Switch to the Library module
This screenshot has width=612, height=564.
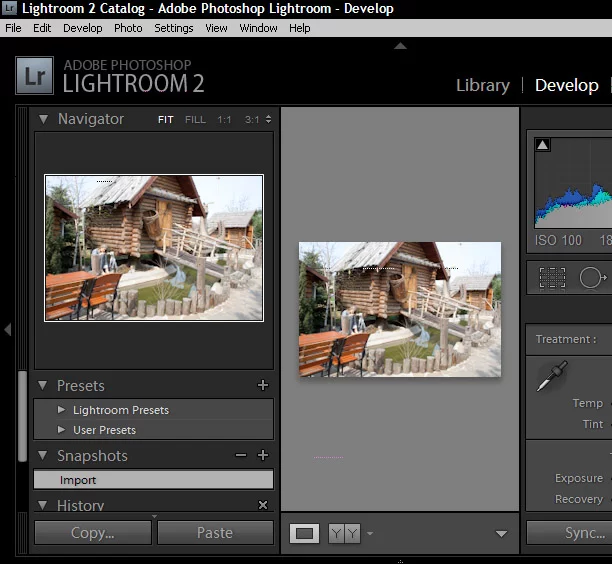coord(482,85)
